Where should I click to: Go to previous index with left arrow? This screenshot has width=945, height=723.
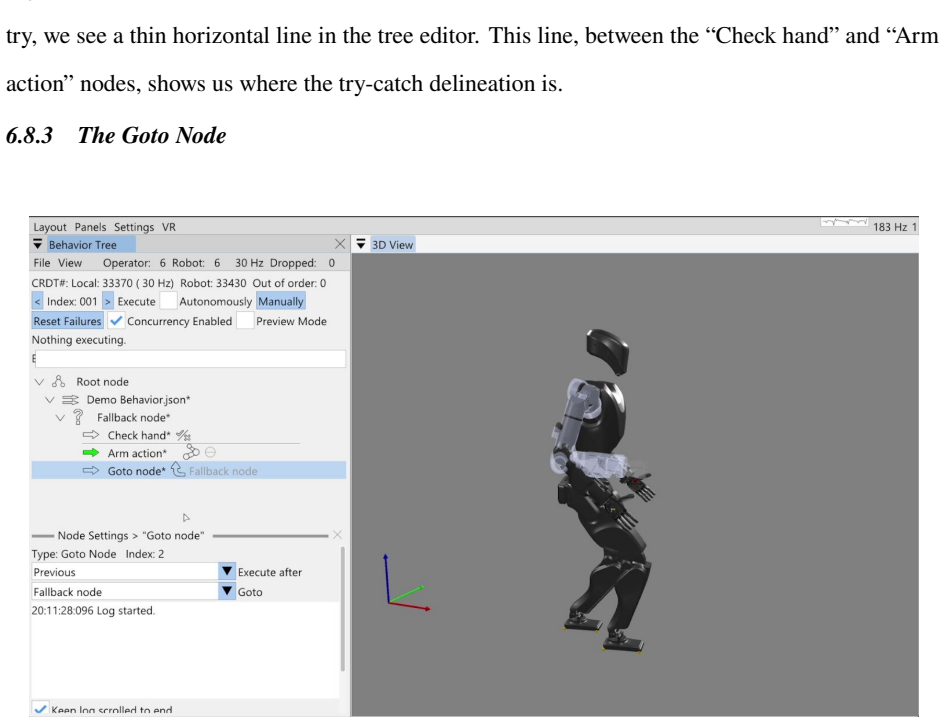tap(37, 301)
